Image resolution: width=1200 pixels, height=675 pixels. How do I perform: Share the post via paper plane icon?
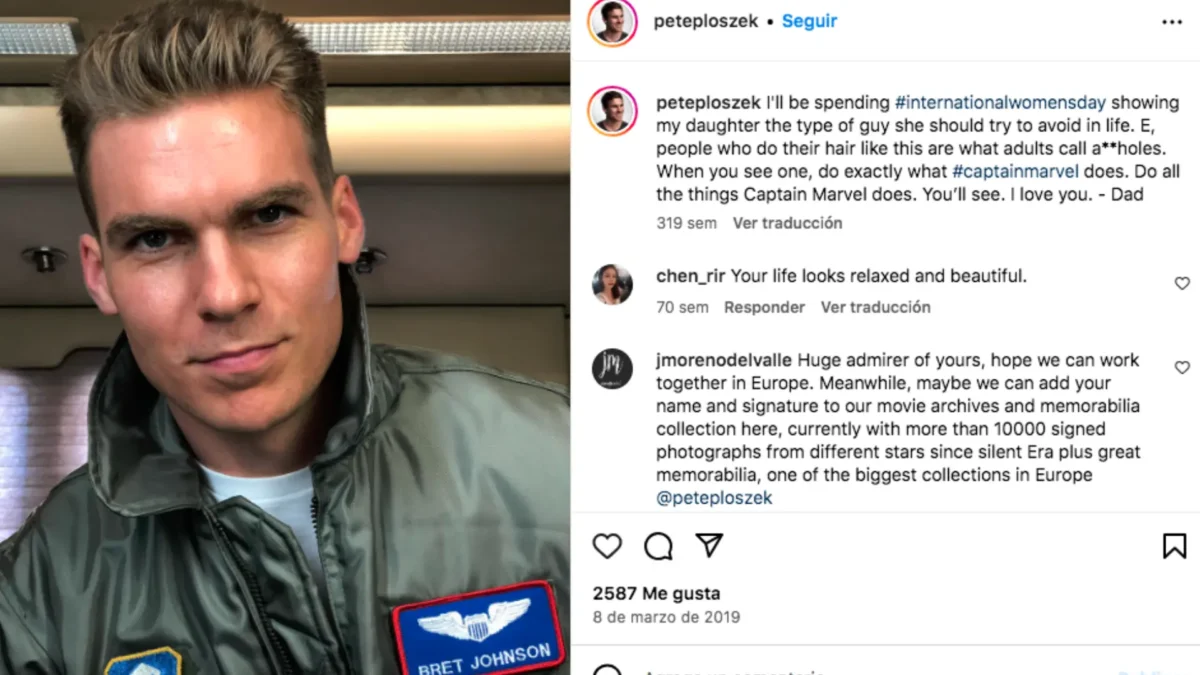tap(709, 545)
